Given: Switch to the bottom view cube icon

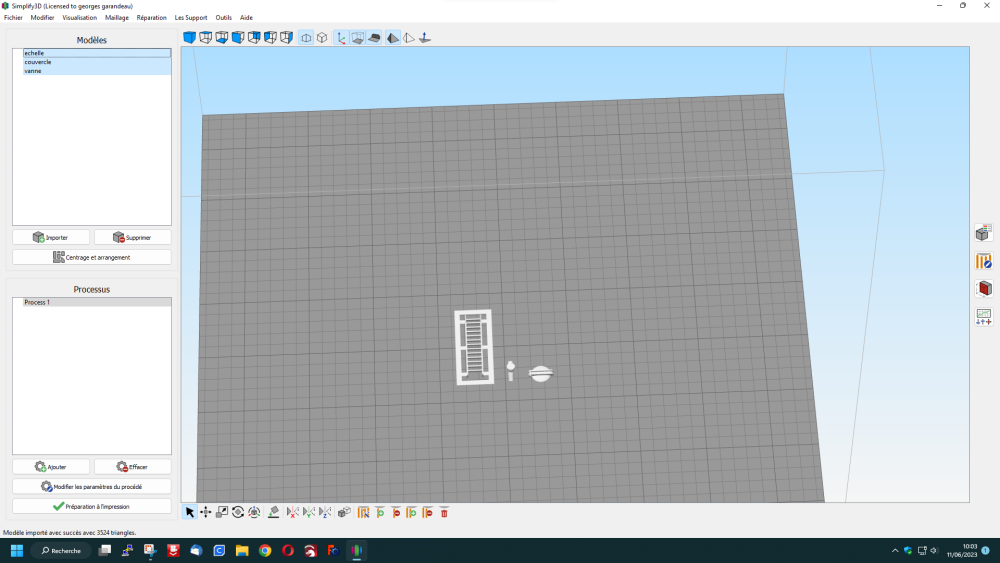Looking at the screenshot, I should (221, 38).
